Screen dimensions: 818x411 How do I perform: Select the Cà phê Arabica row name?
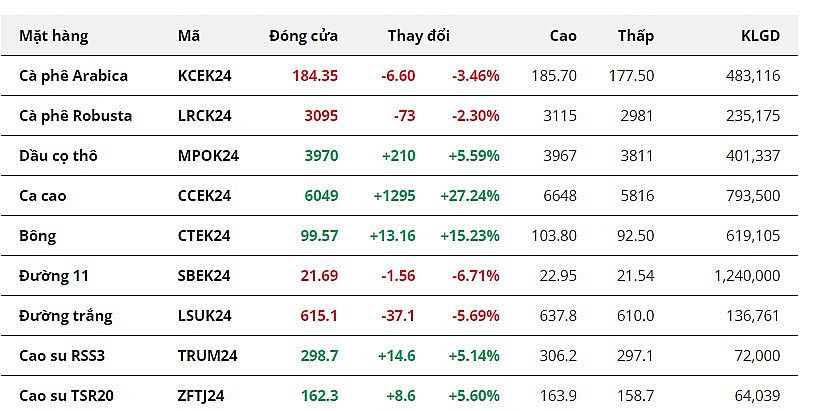(x=74, y=75)
